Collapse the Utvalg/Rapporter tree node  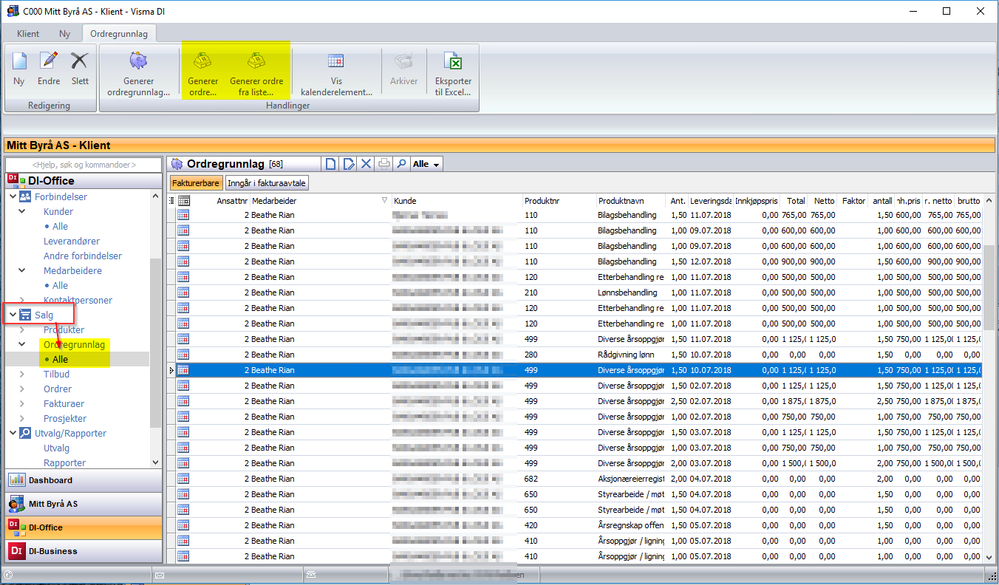[13, 433]
